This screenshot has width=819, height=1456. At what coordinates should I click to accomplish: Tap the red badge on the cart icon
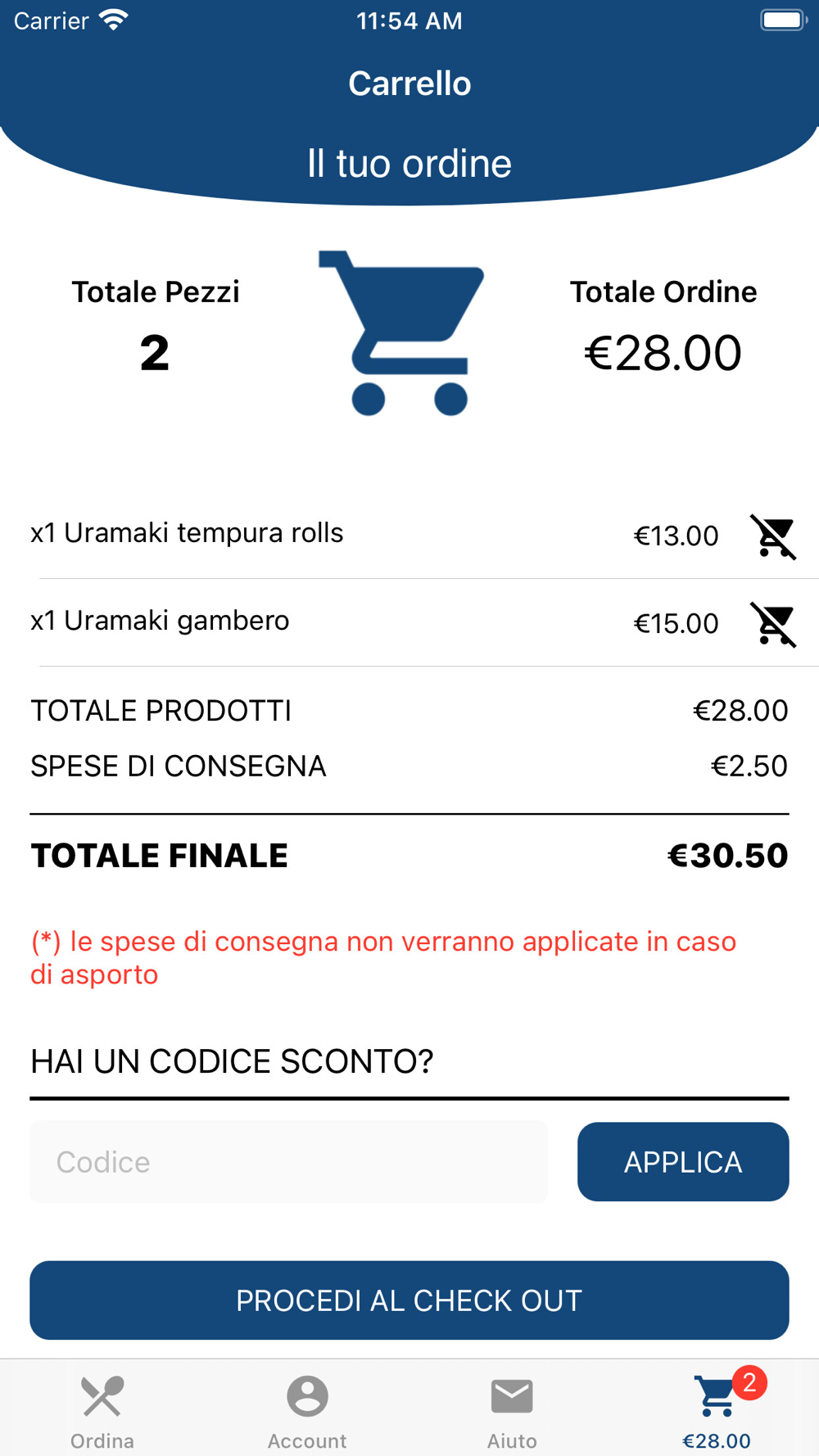click(x=749, y=1383)
